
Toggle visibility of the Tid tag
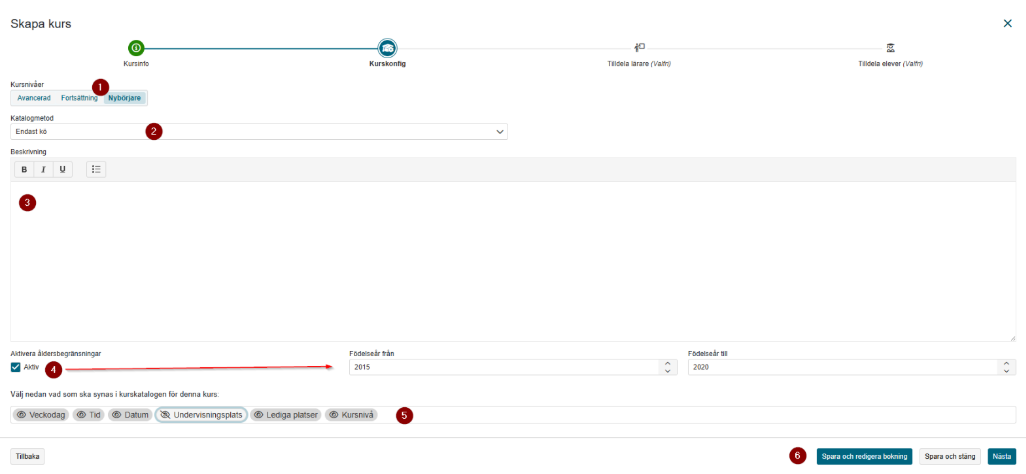click(x=88, y=415)
